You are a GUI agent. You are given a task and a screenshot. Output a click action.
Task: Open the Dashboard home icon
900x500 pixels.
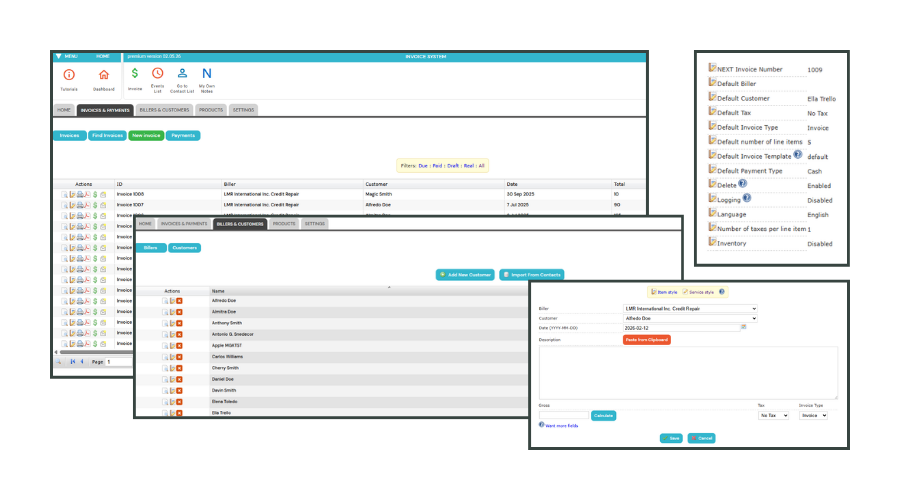click(x=104, y=75)
